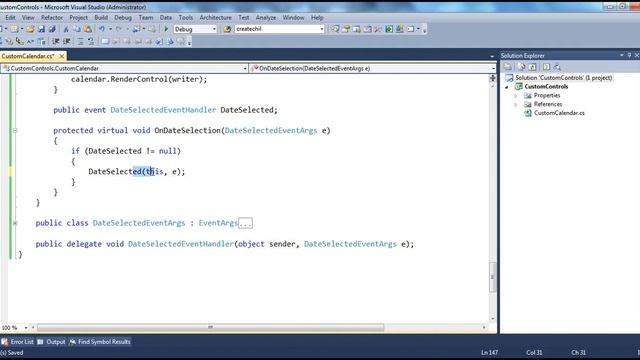Click the split-editor handle above scrollbar
The height and width of the screenshot is (360, 640).
[x=493, y=78]
